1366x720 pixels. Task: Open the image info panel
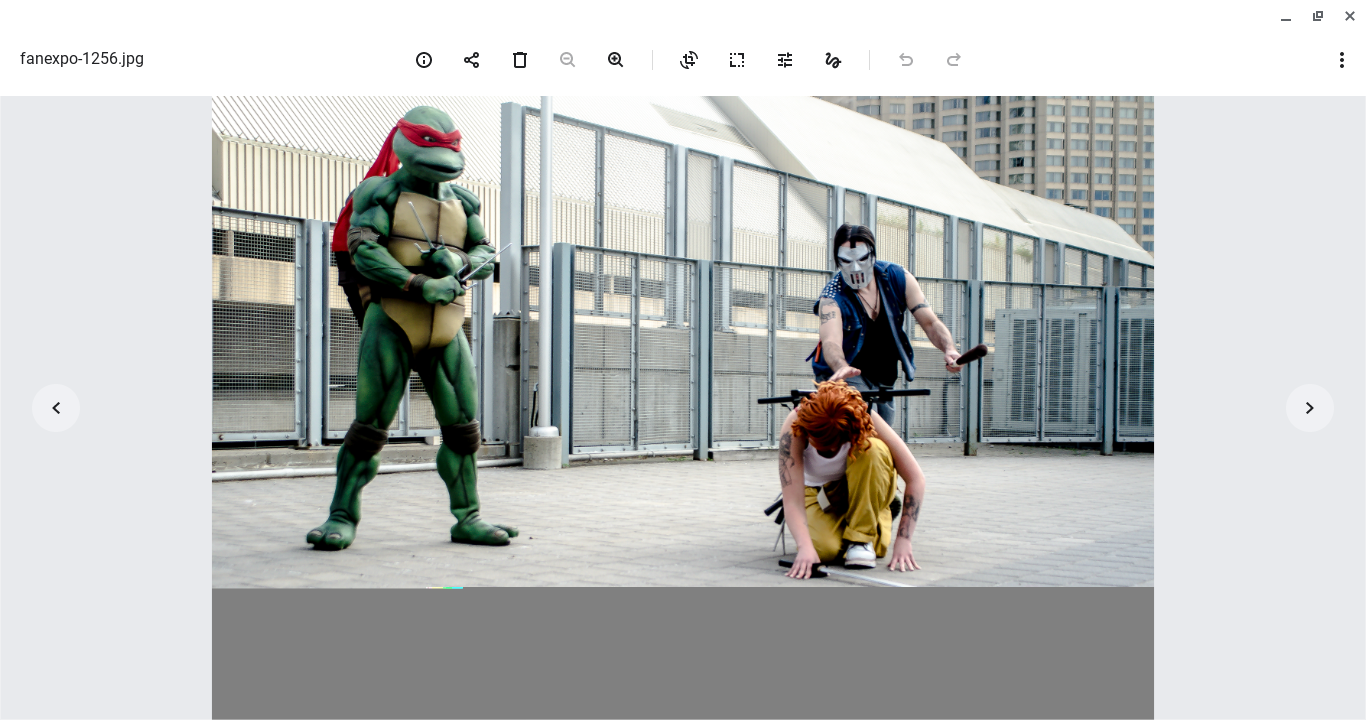point(424,60)
